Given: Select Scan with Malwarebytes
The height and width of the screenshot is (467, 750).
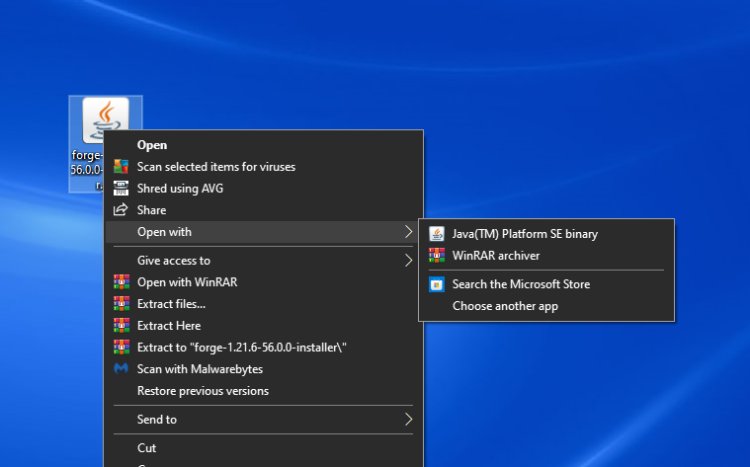Looking at the screenshot, I should pyautogui.click(x=263, y=369).
